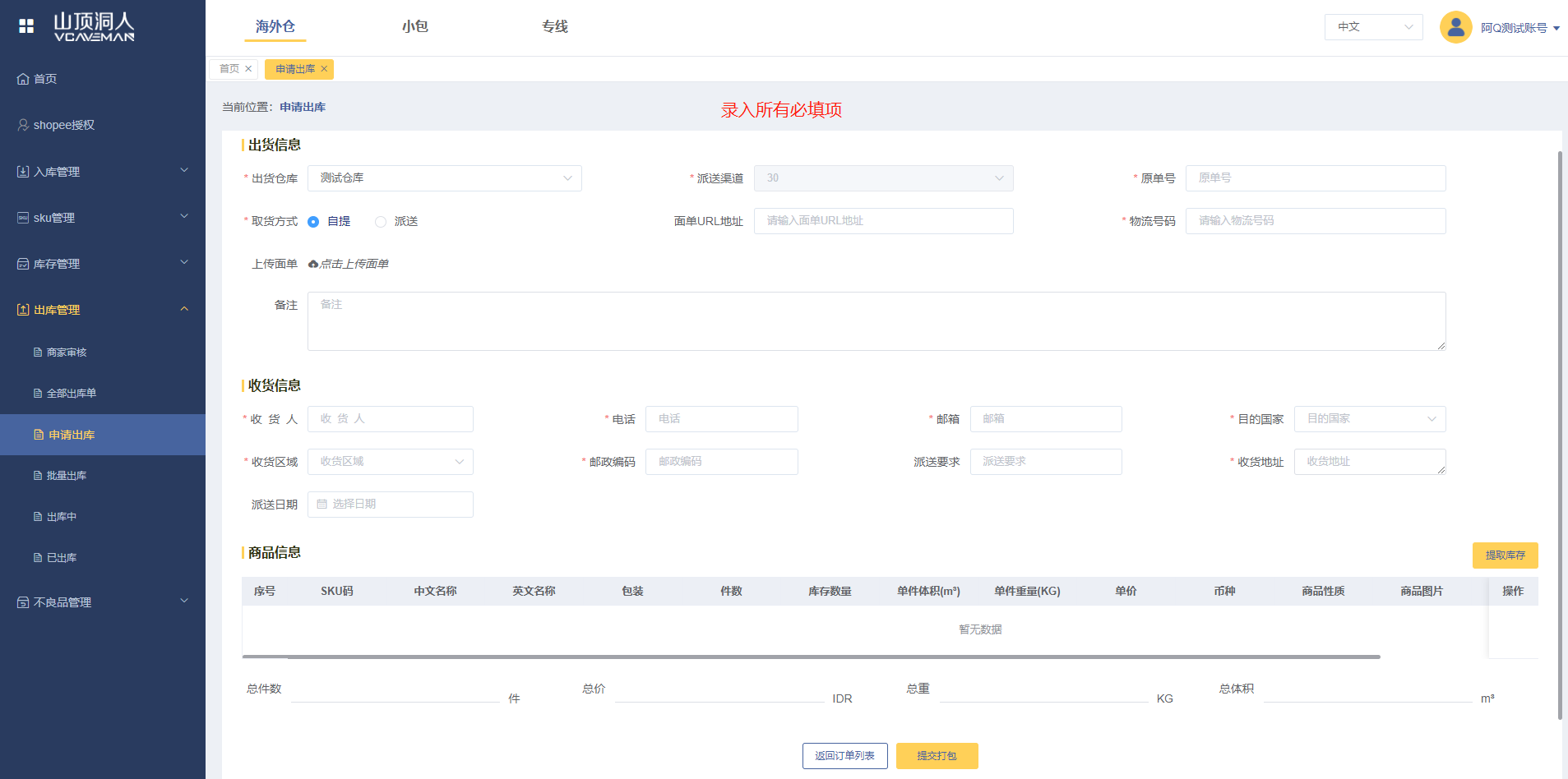The height and width of the screenshot is (779, 1568).
Task: Switch to the 专线 top tab
Action: (x=554, y=26)
